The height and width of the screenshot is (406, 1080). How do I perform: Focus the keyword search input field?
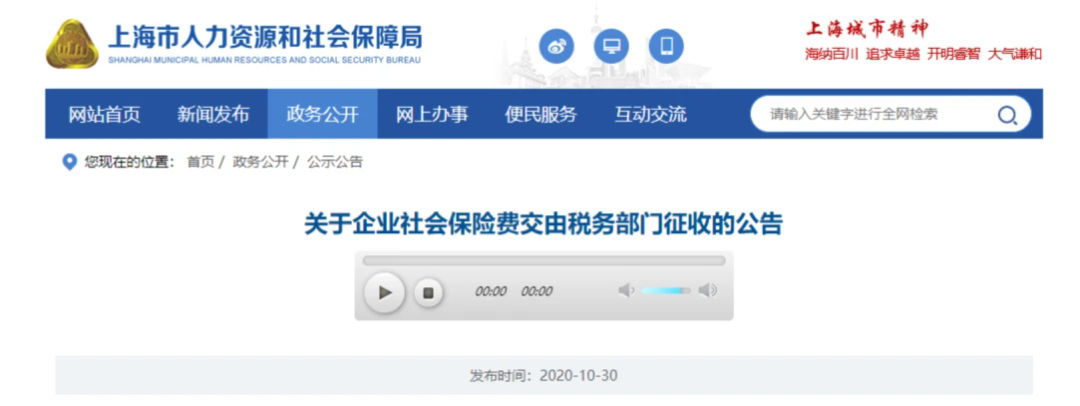click(875, 114)
